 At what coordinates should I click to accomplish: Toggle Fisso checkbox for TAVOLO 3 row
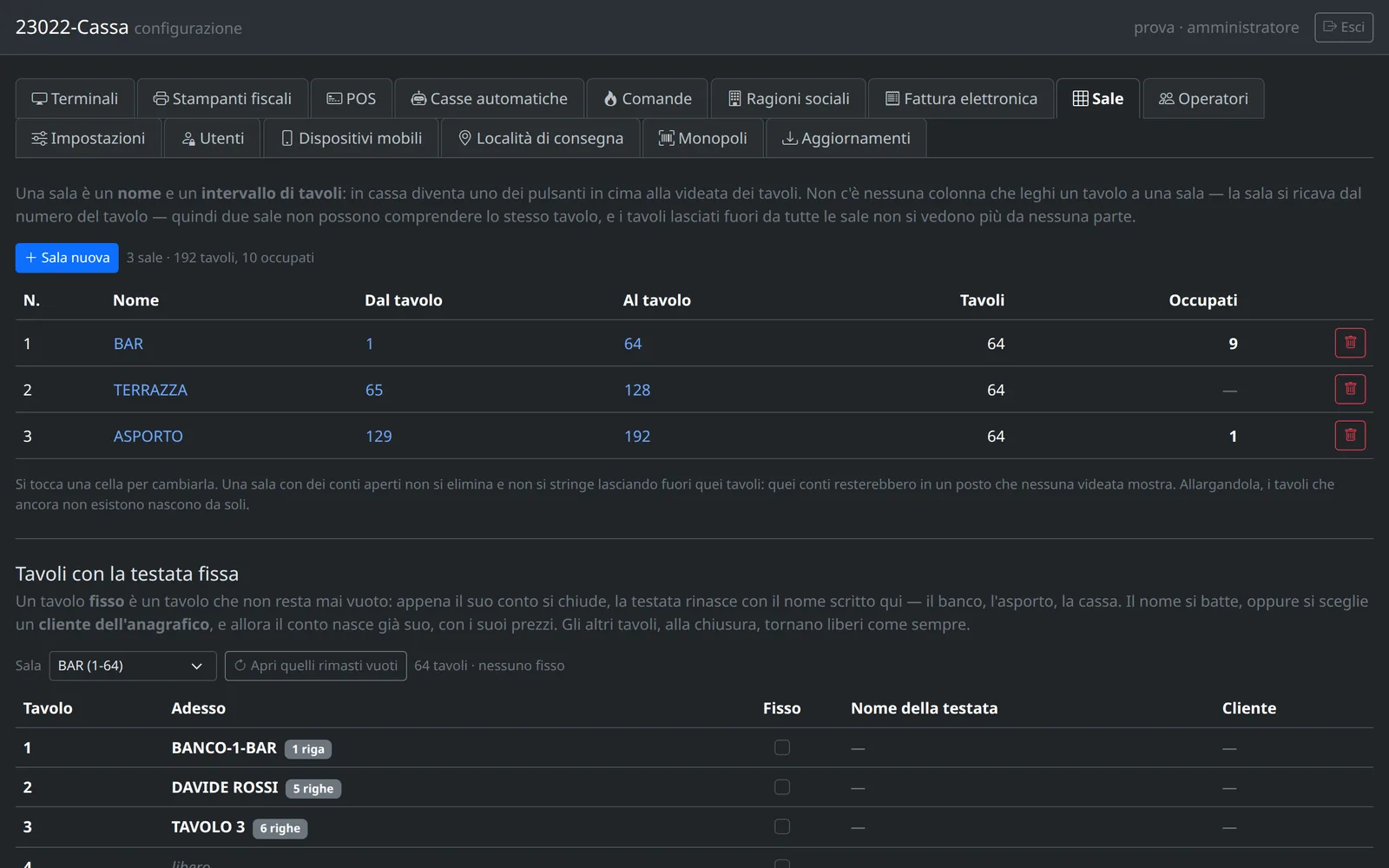782,826
